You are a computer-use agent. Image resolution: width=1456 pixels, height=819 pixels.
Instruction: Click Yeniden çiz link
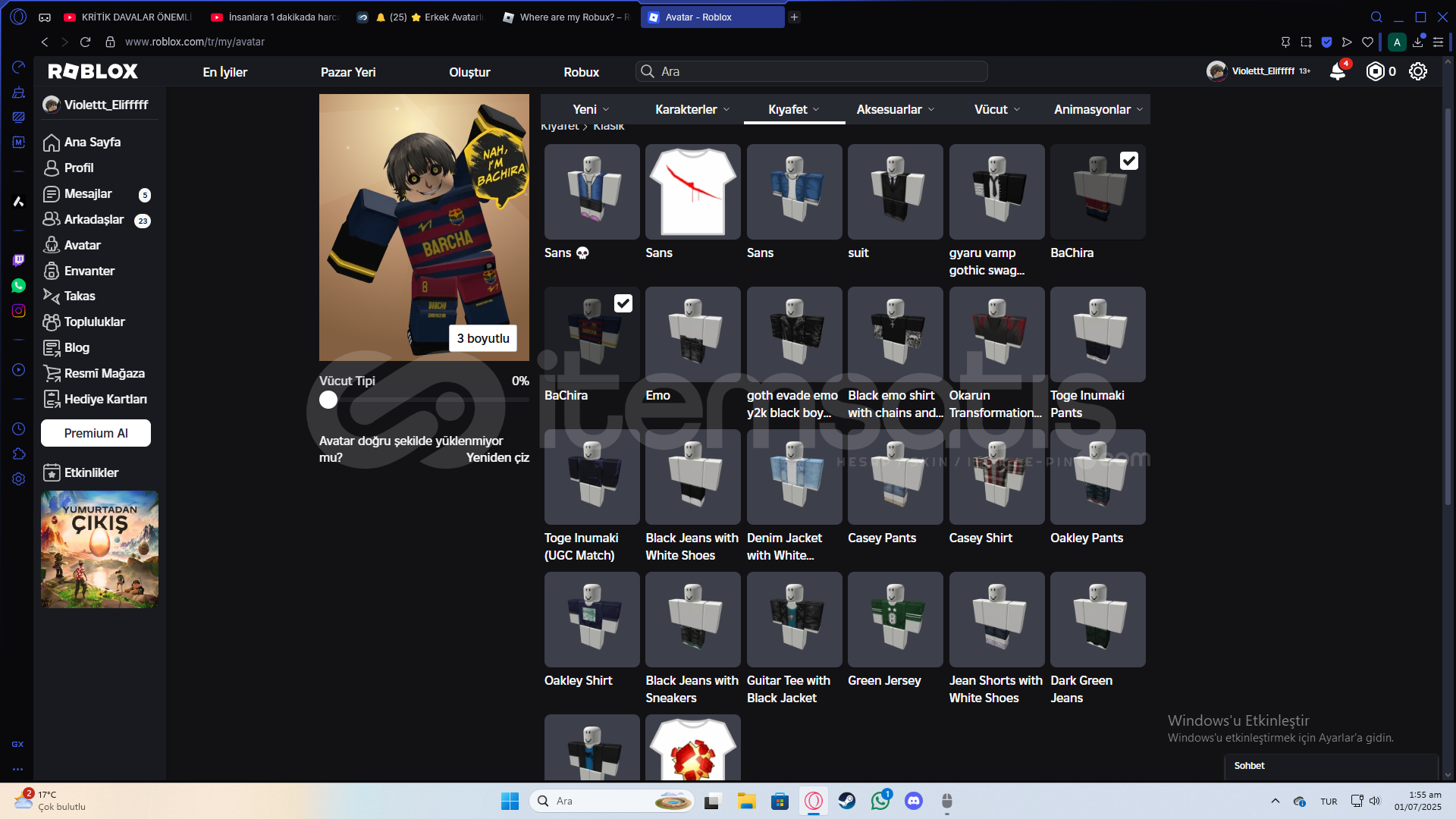[497, 457]
